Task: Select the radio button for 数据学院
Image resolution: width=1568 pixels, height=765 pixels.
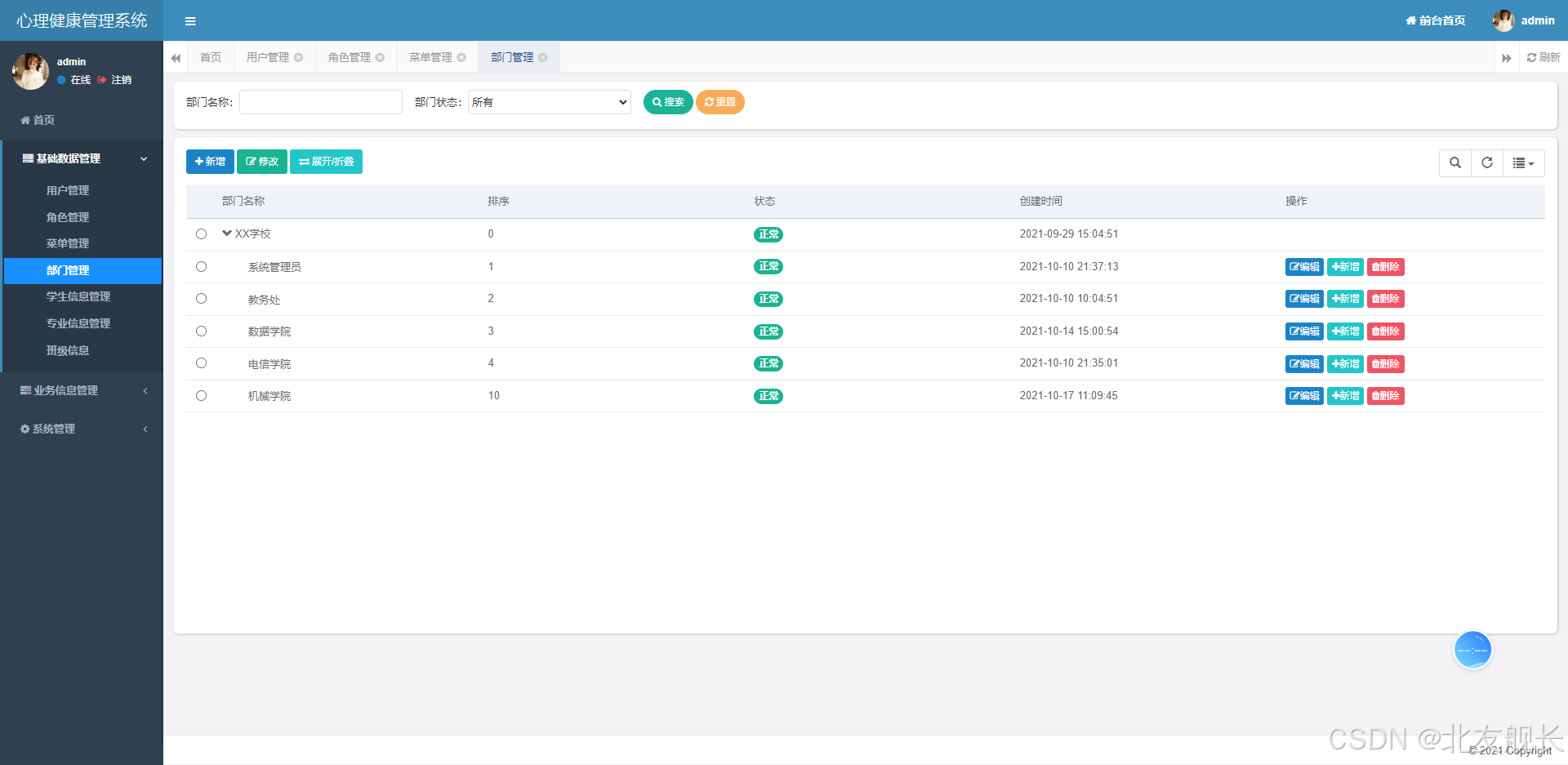Action: pyautogui.click(x=201, y=331)
